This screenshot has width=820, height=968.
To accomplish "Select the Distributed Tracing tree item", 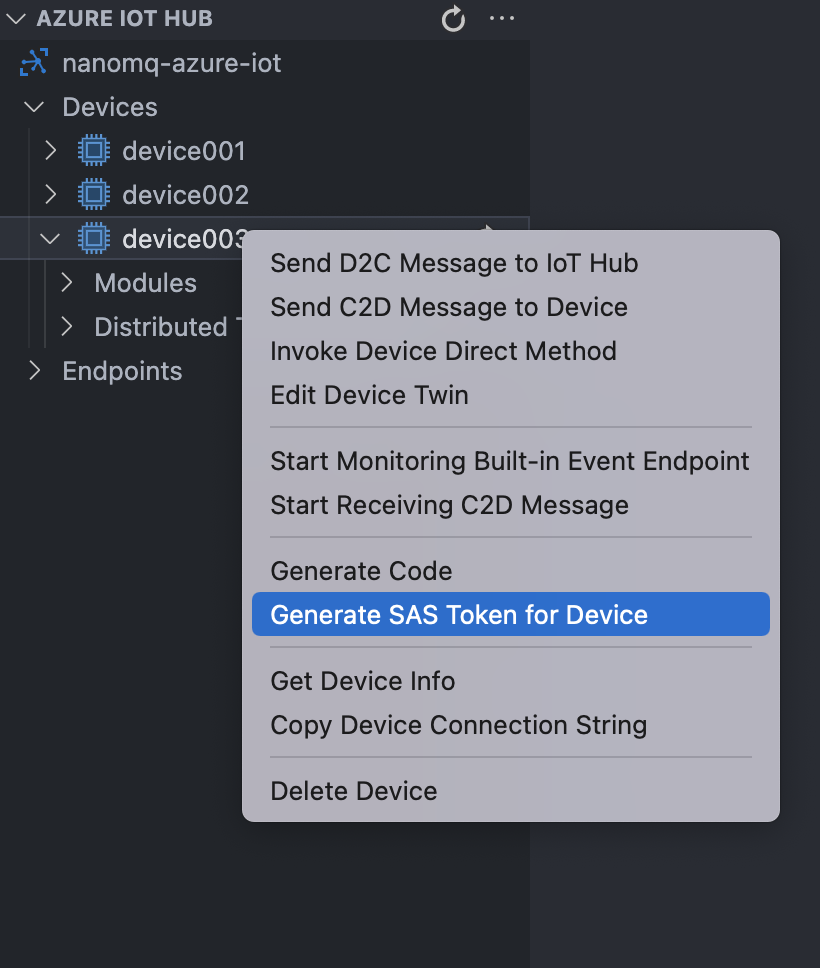I will (160, 327).
